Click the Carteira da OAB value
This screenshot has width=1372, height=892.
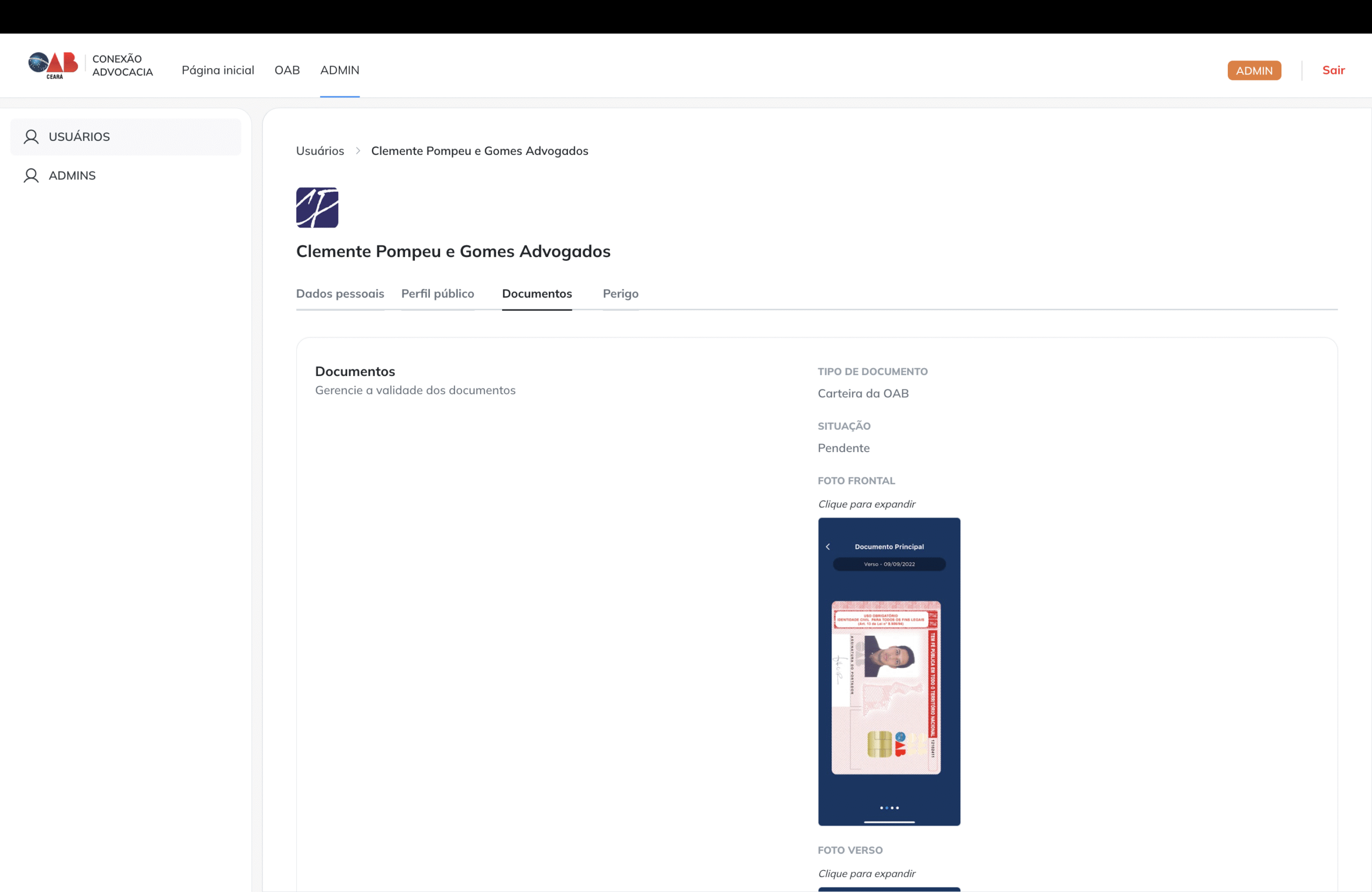coord(863,393)
